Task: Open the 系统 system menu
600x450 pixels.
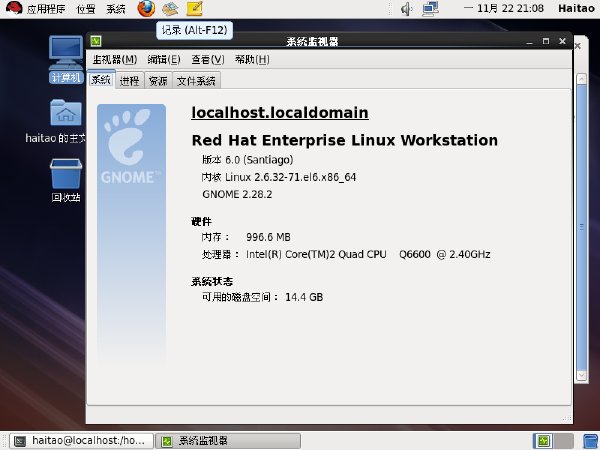Action: (116, 9)
